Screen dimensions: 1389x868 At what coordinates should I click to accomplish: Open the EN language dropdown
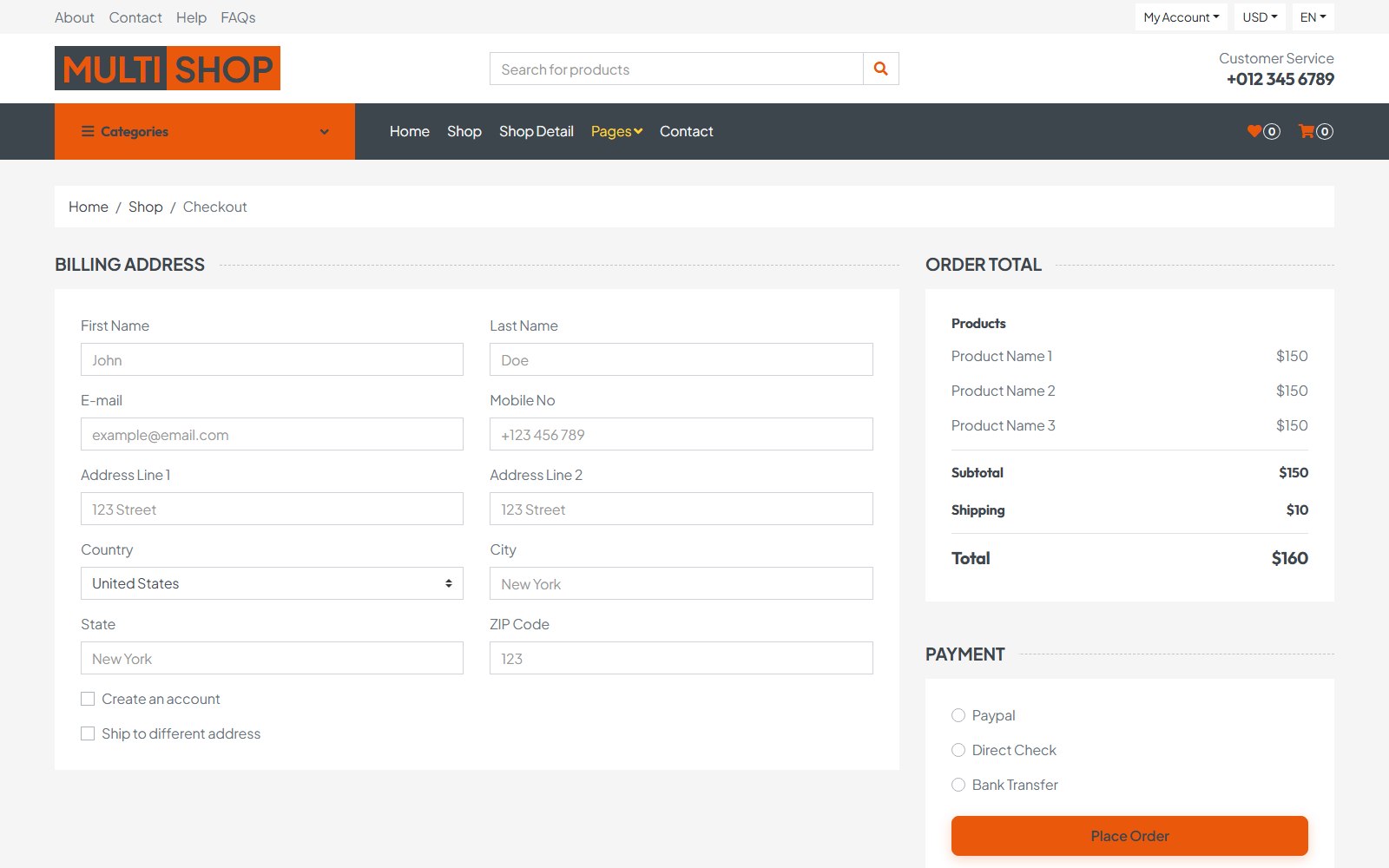(x=1313, y=17)
